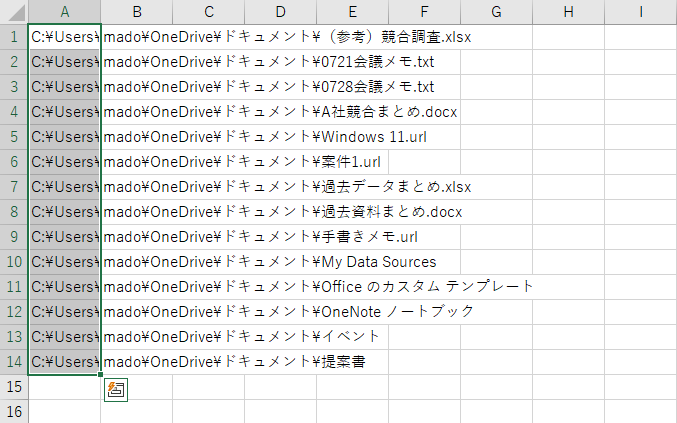677x423 pixels.
Task: Select row 11 header
Action: tap(14, 287)
